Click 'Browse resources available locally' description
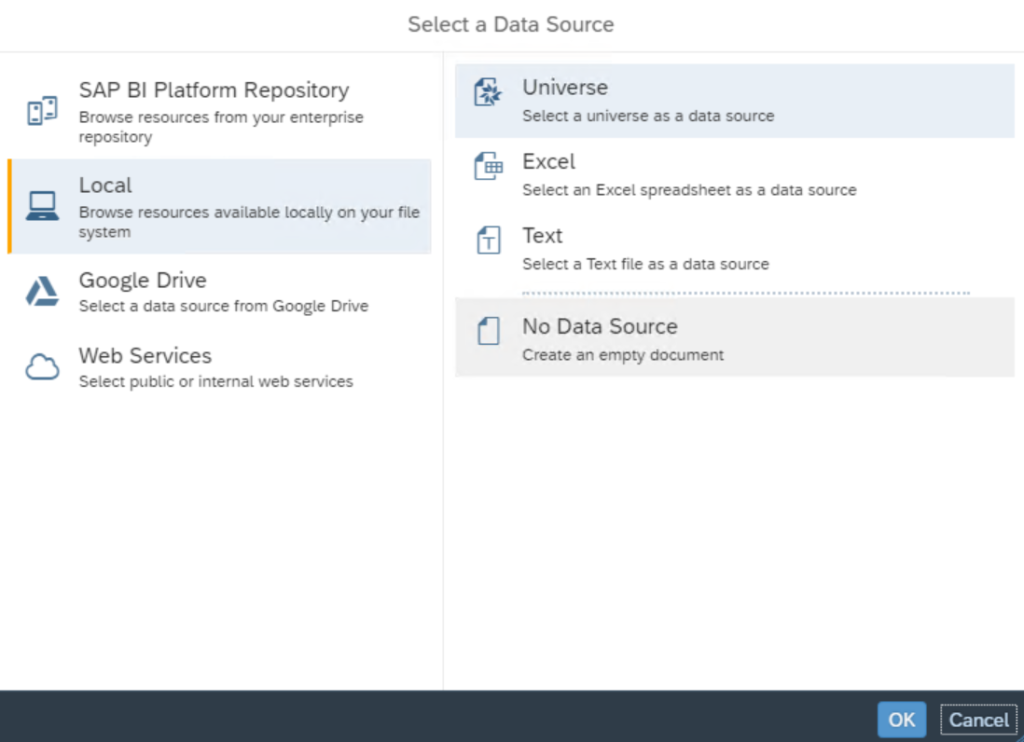Screen dimensions: 1024x742 (249, 222)
